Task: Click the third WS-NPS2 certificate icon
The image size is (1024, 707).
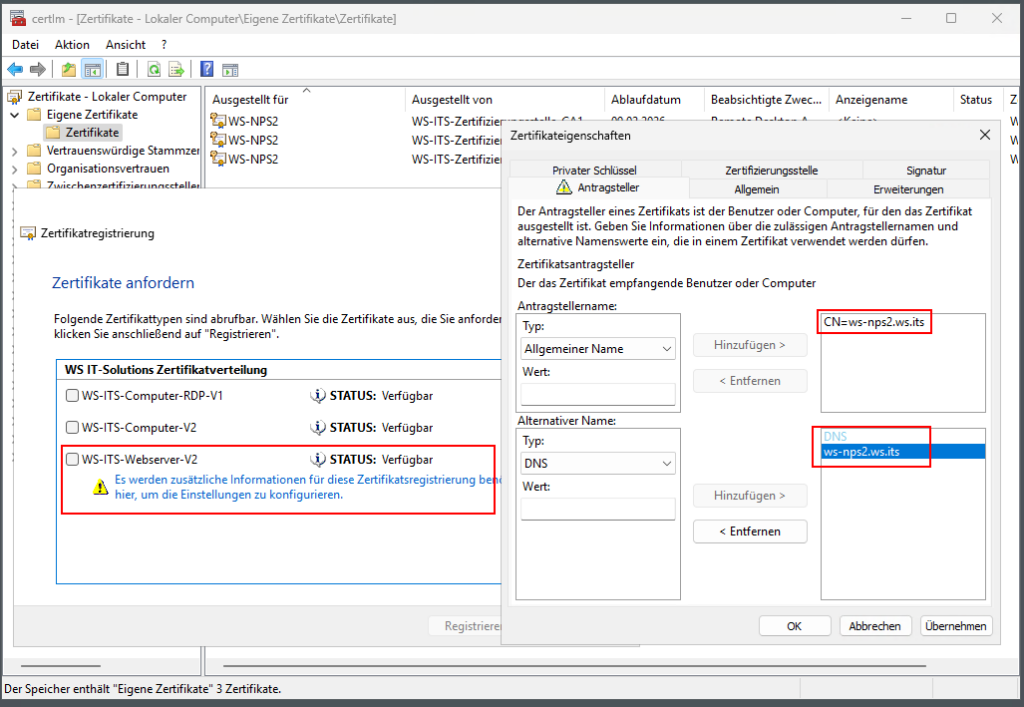Action: (217, 159)
